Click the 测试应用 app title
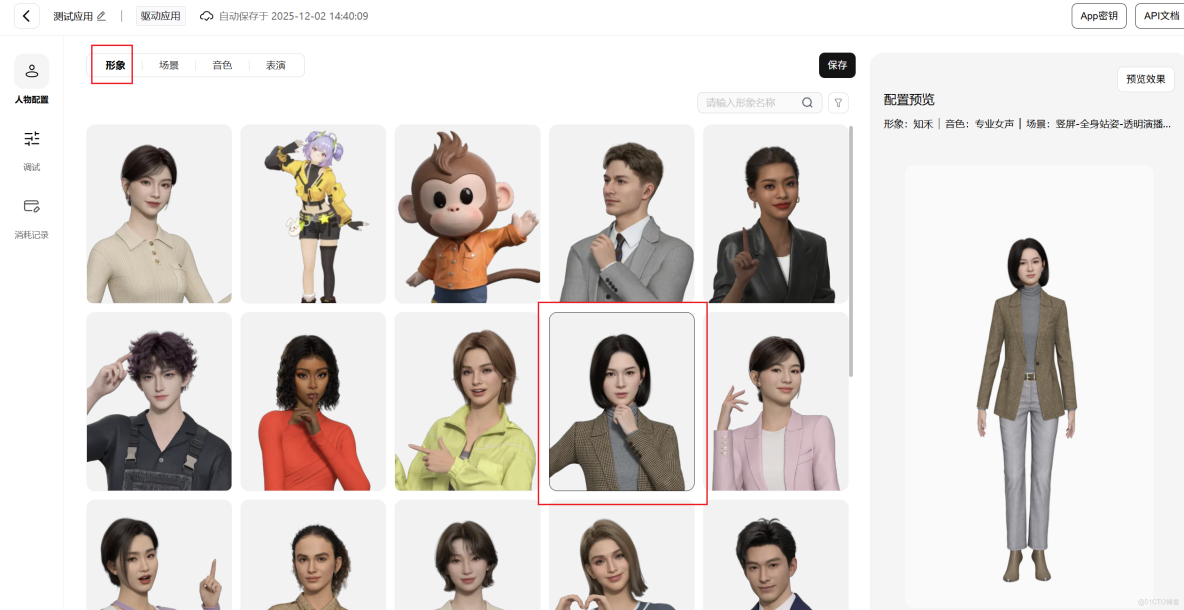Viewport: 1184px width, 610px height. (x=72, y=16)
